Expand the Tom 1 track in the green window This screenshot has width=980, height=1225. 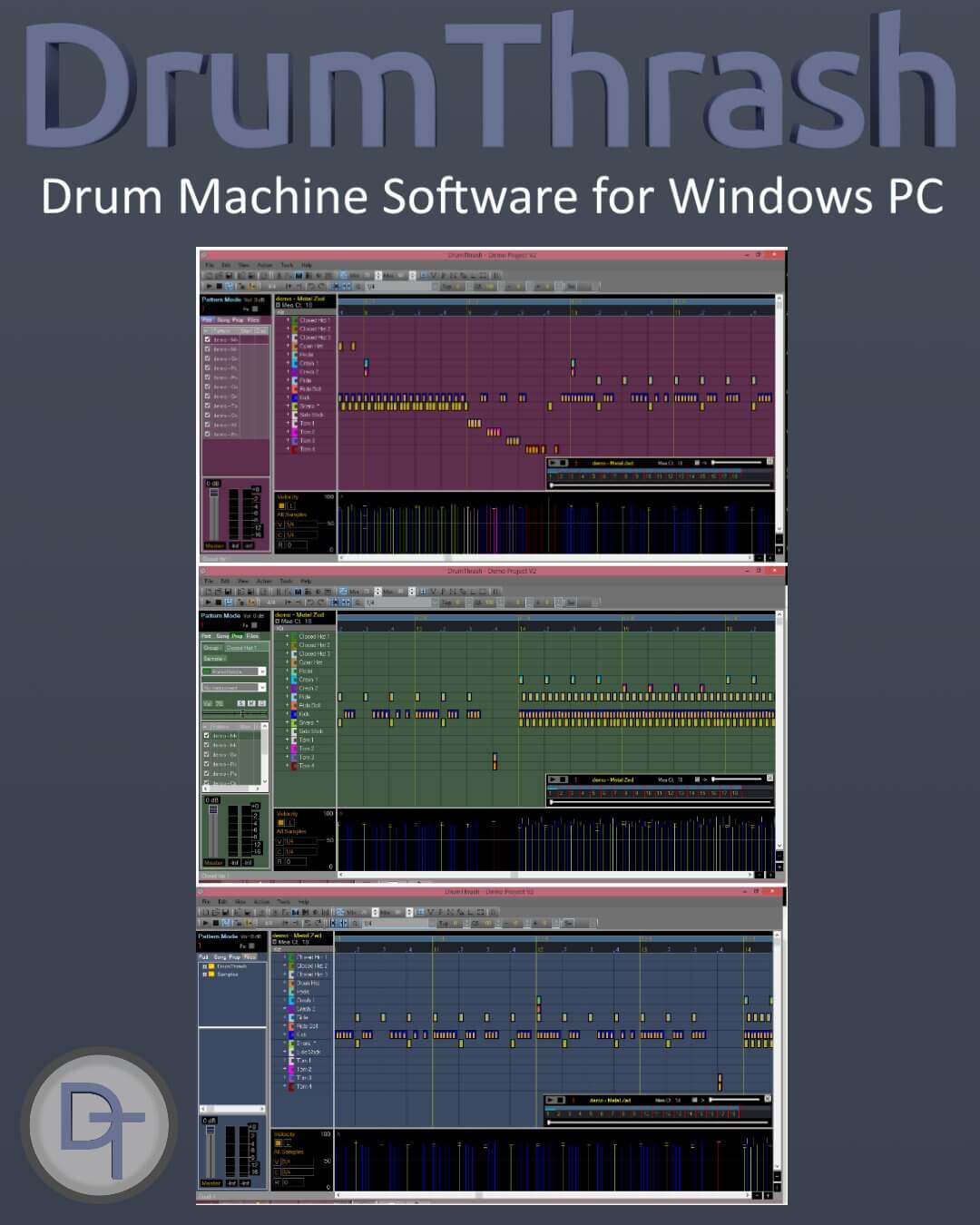pyautogui.click(x=288, y=740)
